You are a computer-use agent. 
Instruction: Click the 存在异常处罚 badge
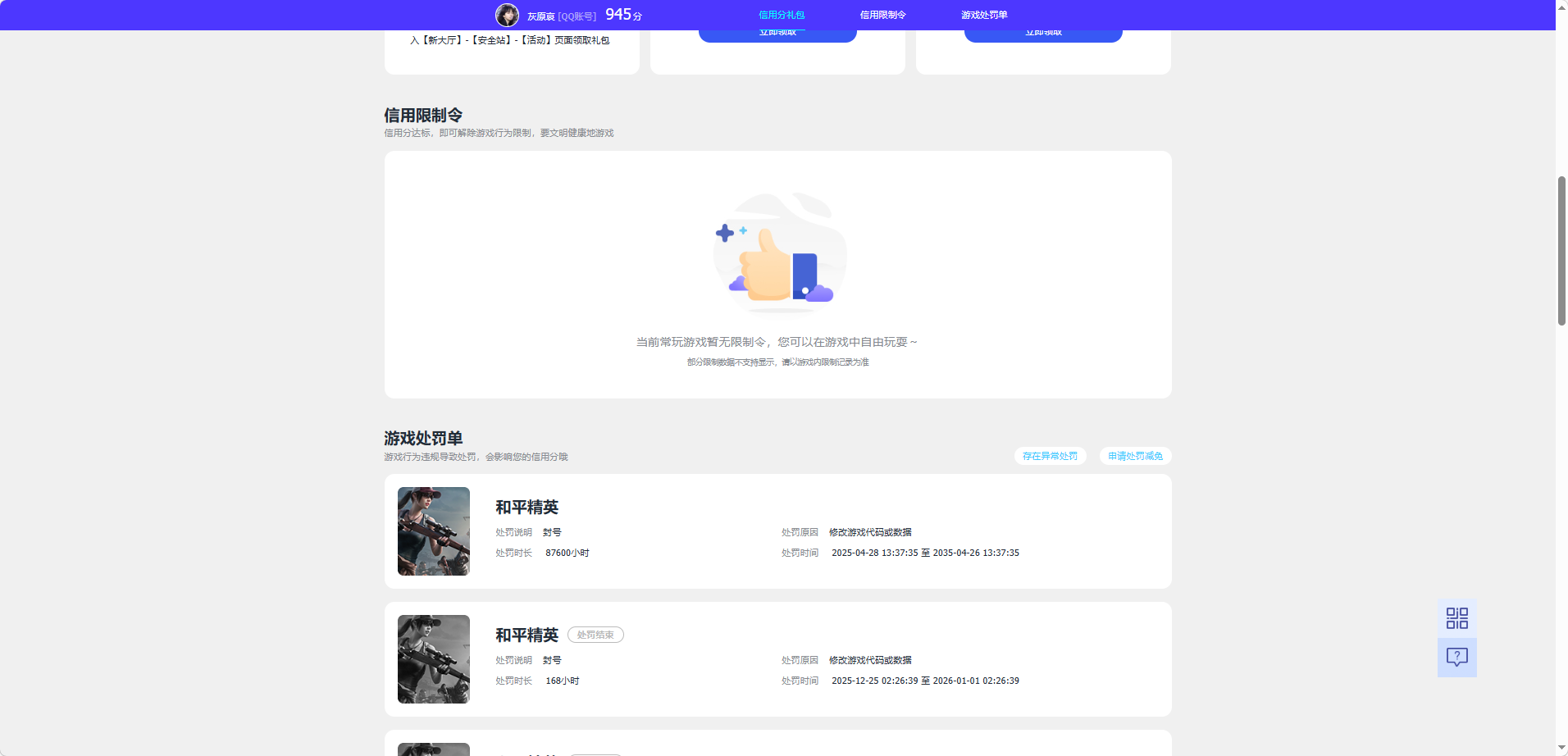tap(1050, 456)
